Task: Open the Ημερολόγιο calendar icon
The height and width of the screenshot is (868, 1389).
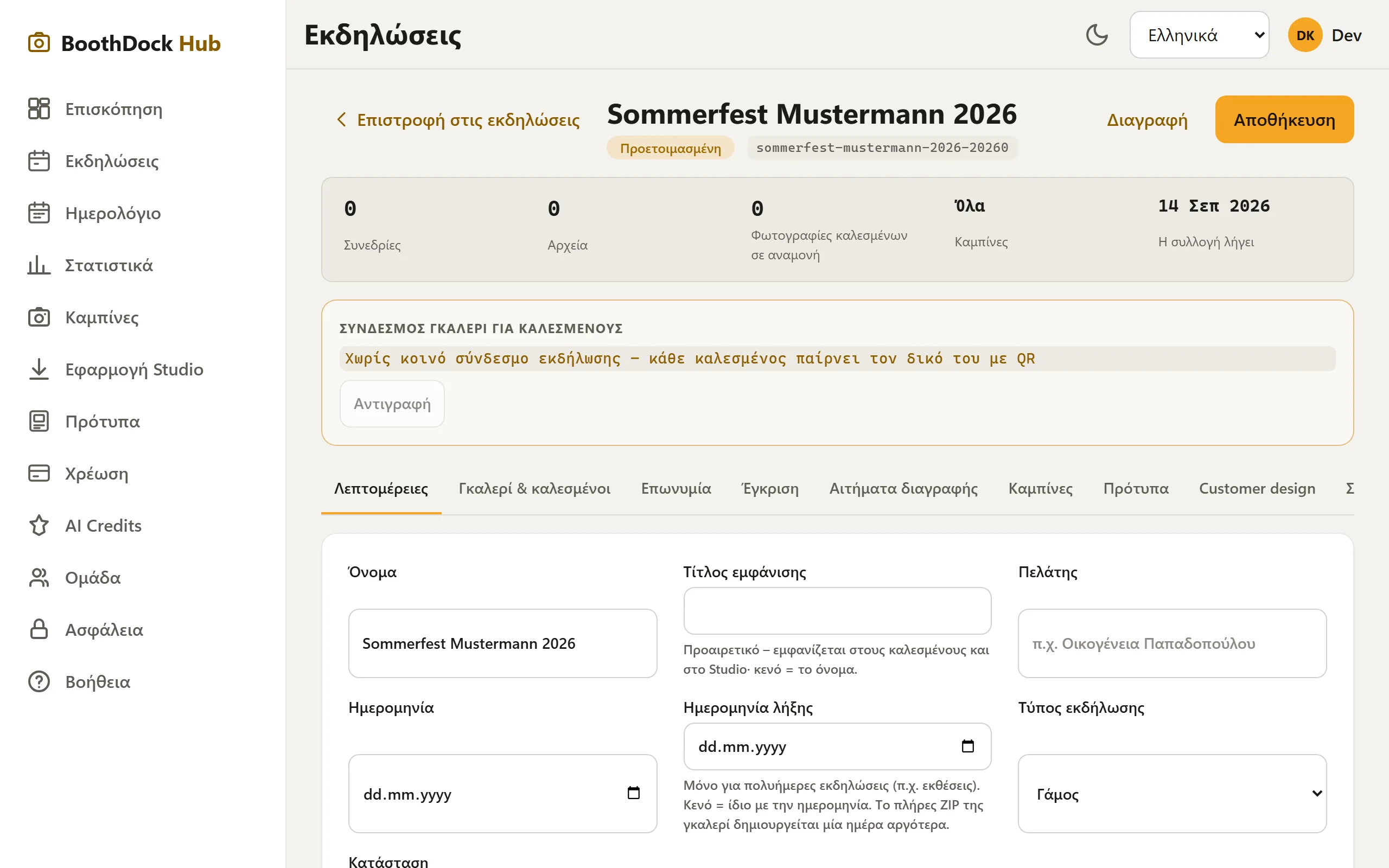Action: [x=39, y=213]
